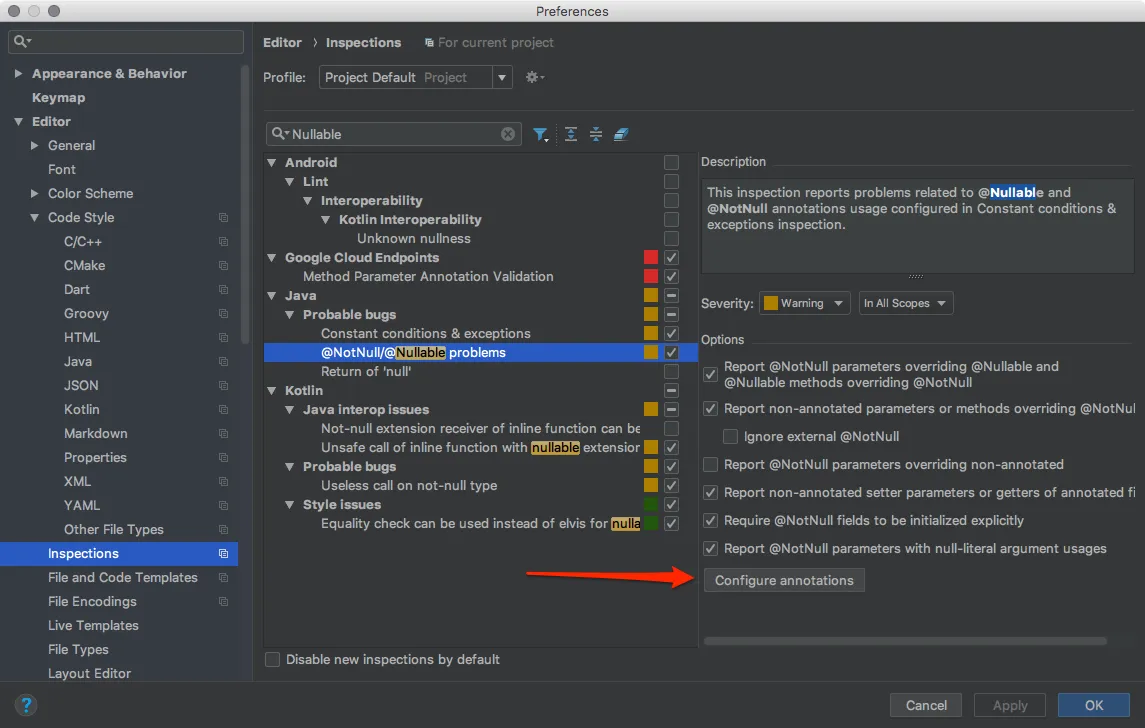Open the Project Default profile dropdown
The width and height of the screenshot is (1145, 728).
(x=502, y=77)
